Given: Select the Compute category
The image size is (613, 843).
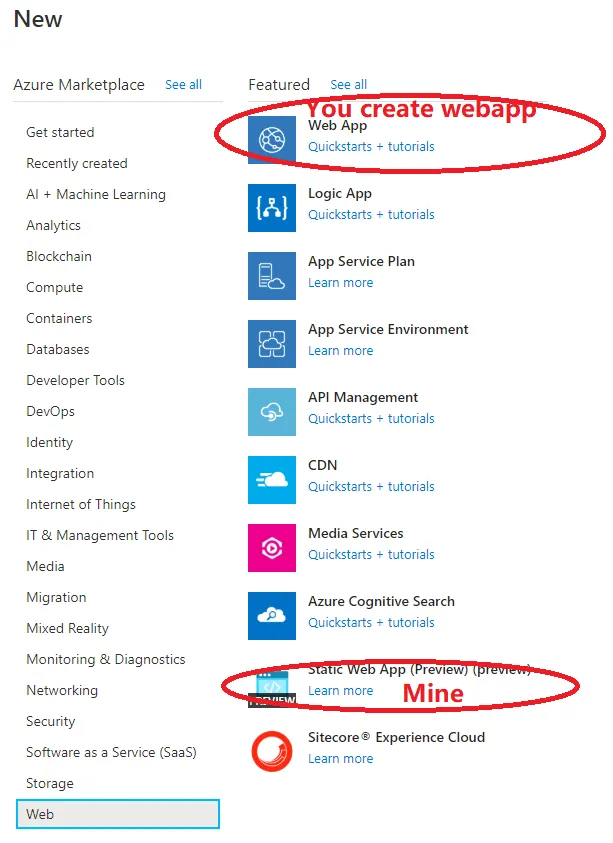Looking at the screenshot, I should pos(55,287).
